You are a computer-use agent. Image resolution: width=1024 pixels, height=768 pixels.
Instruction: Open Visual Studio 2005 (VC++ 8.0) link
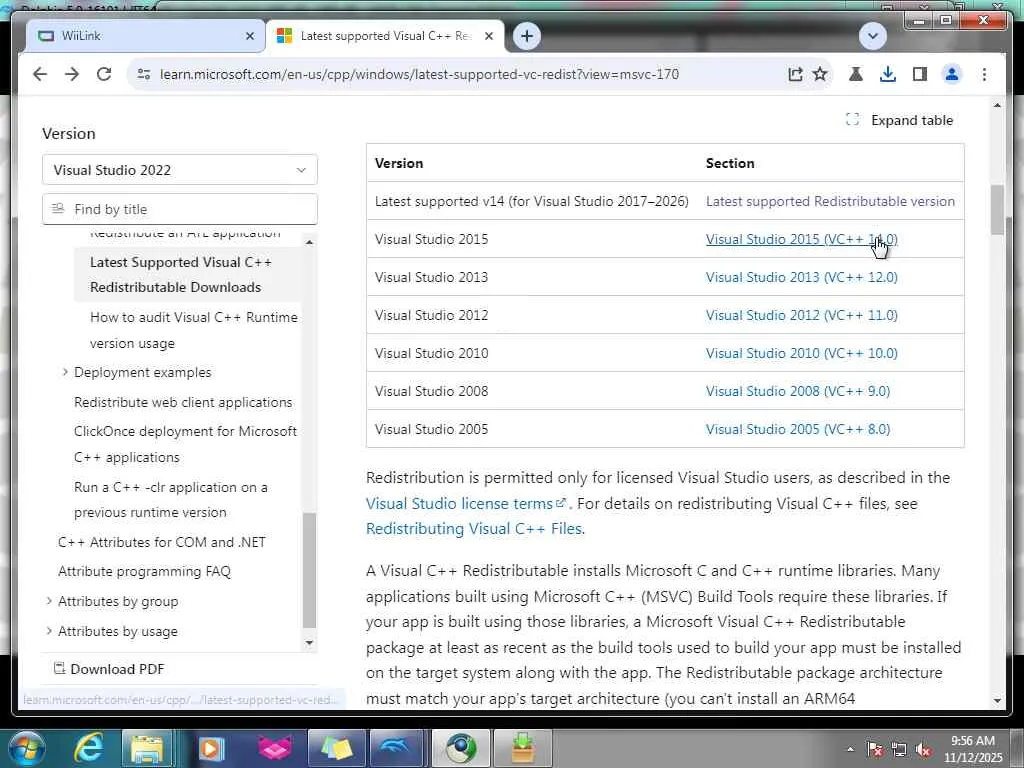click(797, 429)
